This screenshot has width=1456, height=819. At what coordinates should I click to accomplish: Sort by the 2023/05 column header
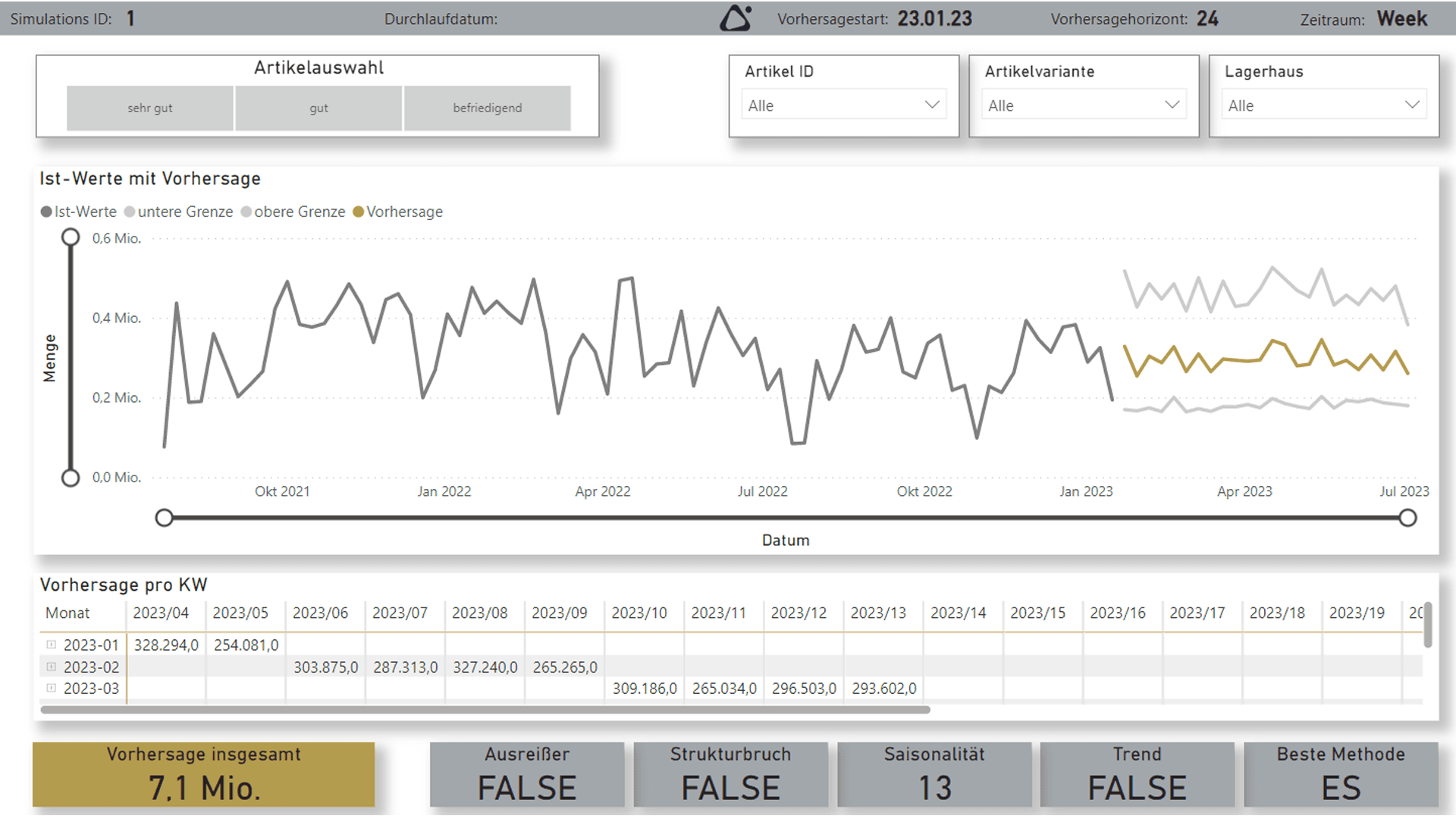[x=240, y=613]
